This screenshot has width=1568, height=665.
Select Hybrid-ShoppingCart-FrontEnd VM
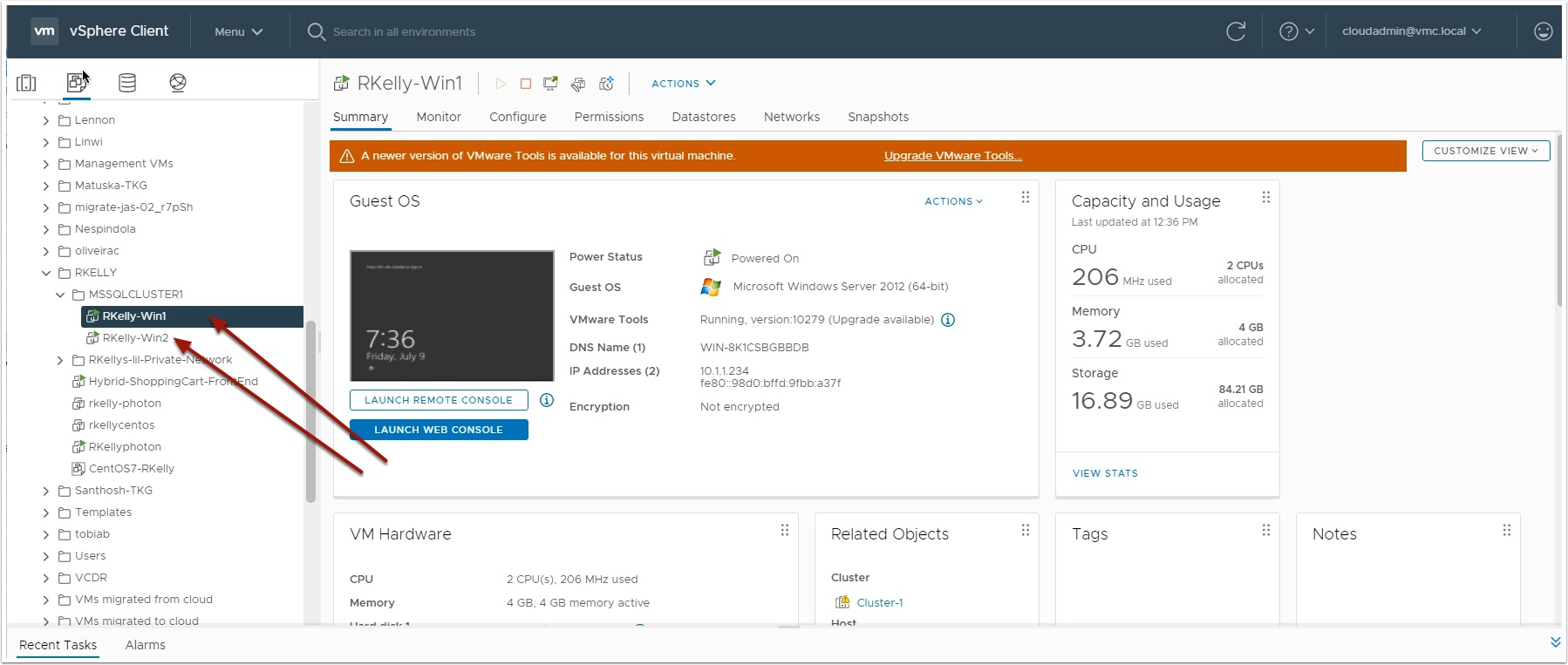(173, 382)
